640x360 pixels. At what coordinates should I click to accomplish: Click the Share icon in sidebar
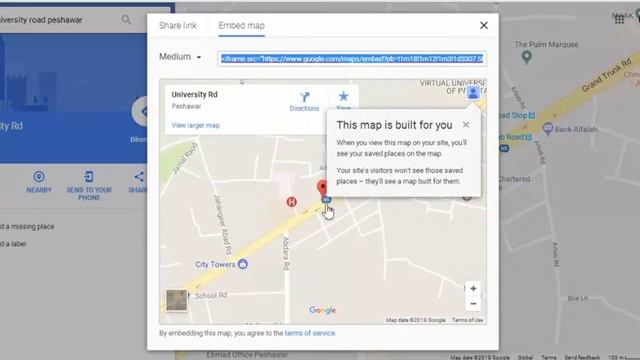coord(139,177)
